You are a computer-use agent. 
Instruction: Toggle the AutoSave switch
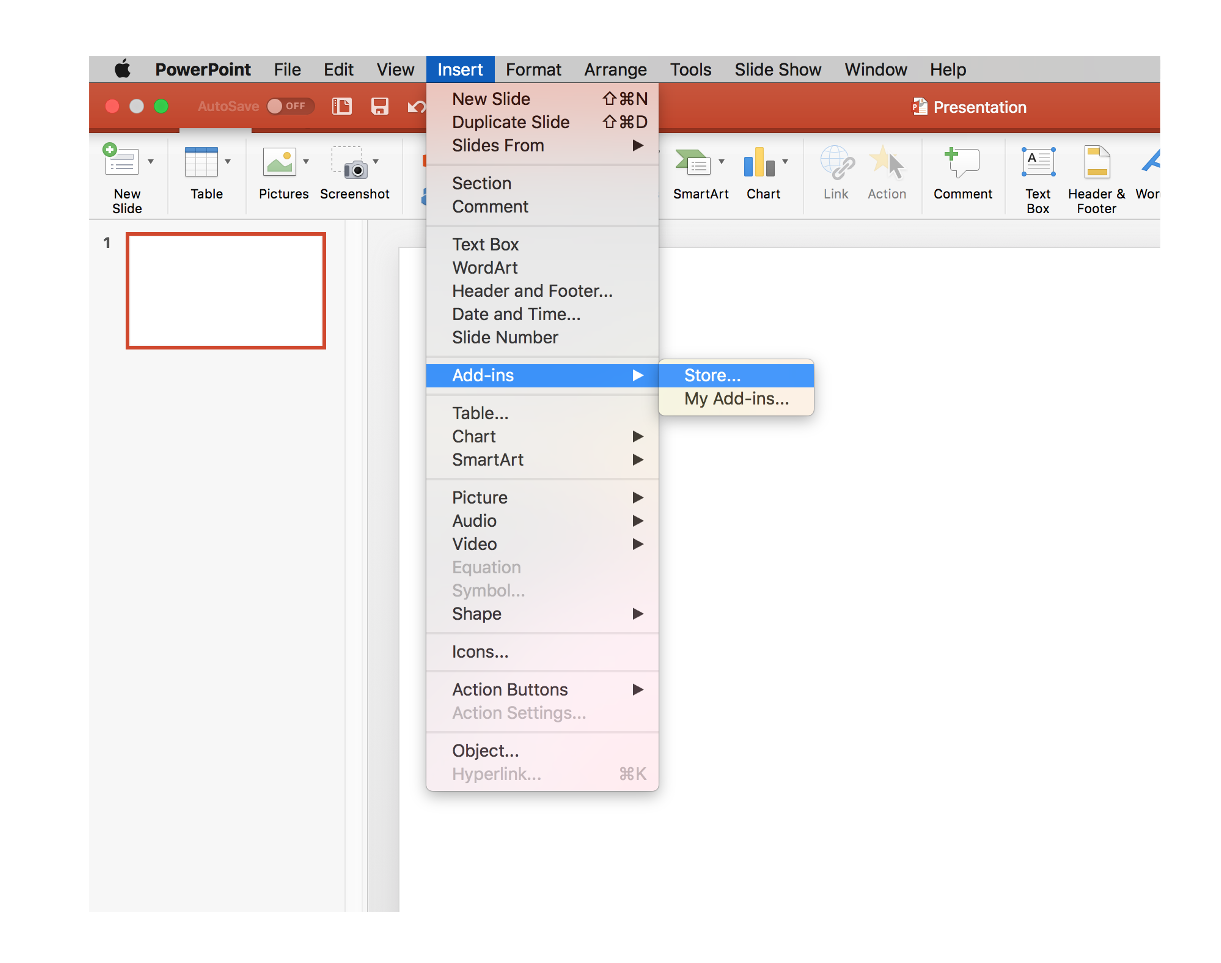point(290,106)
